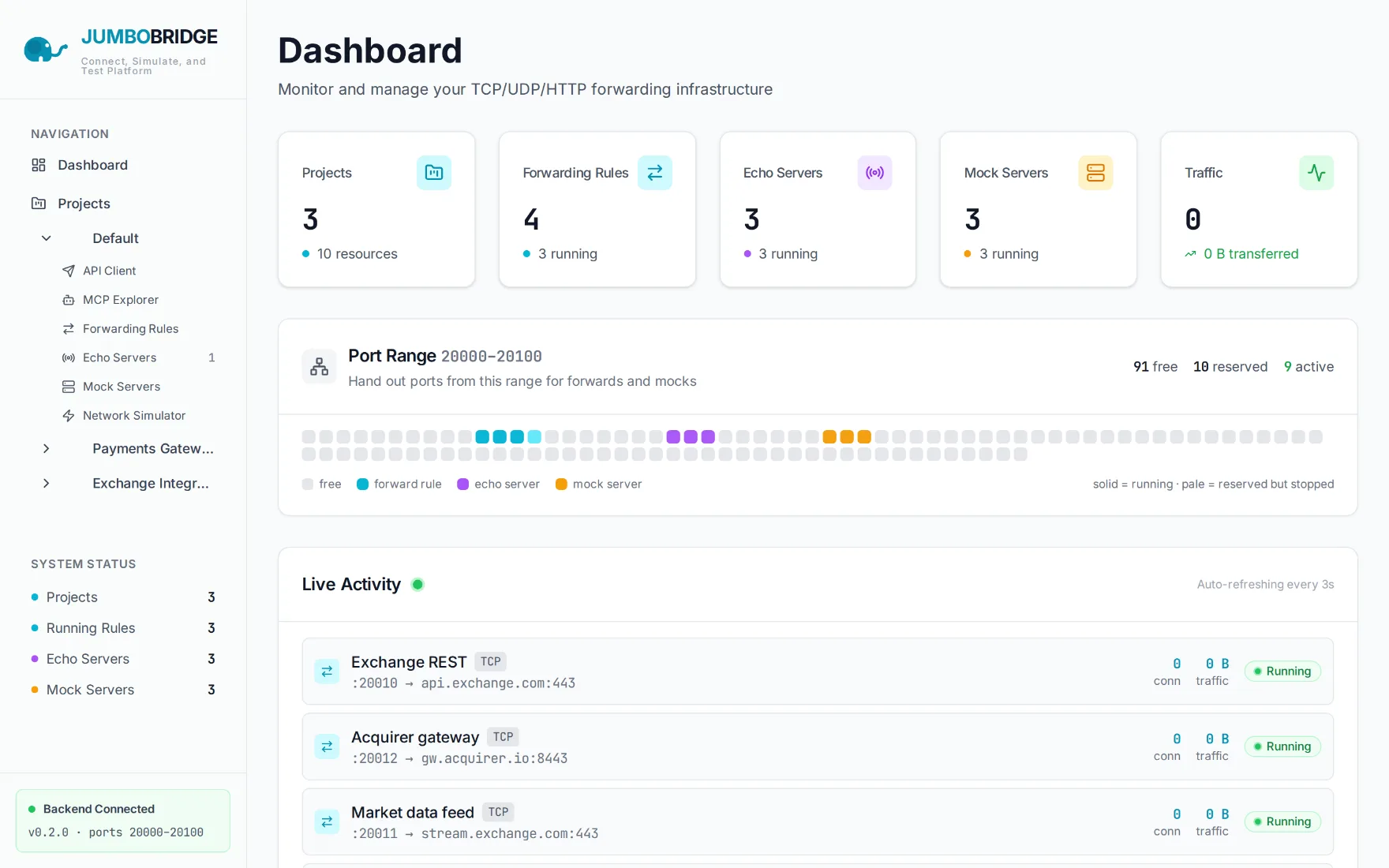Click the echo server legend swatch
The image size is (1389, 868).
(463, 485)
